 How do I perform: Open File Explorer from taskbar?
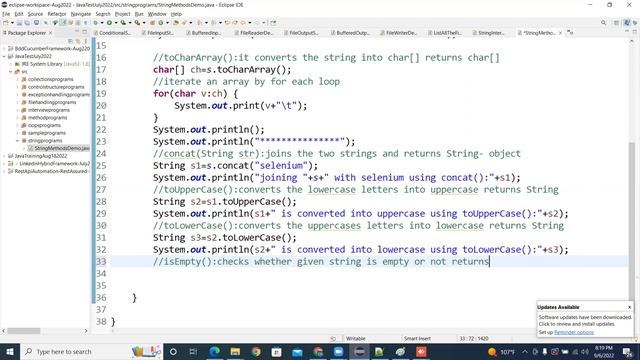coord(235,351)
